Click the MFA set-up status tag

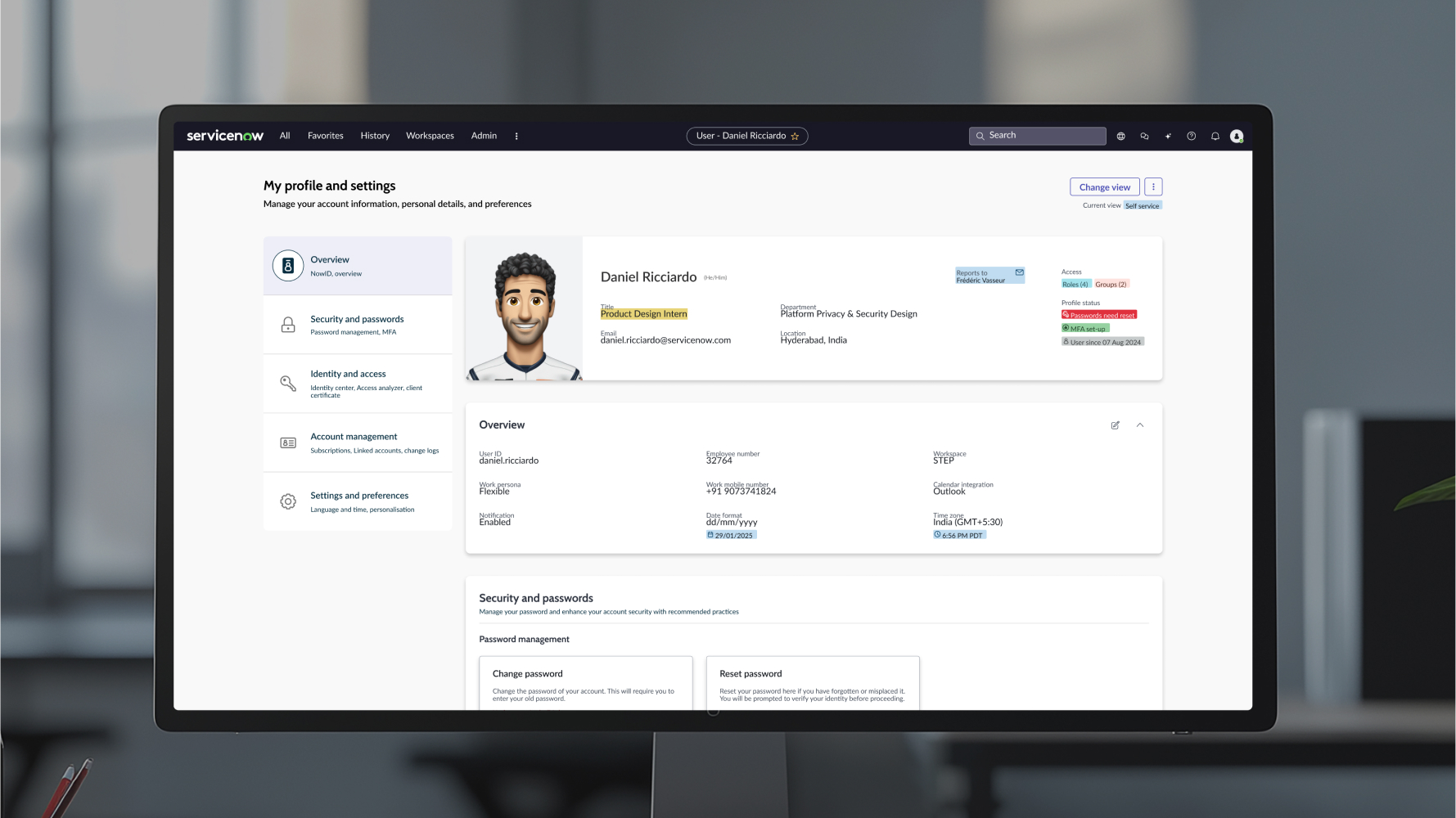[x=1085, y=329]
